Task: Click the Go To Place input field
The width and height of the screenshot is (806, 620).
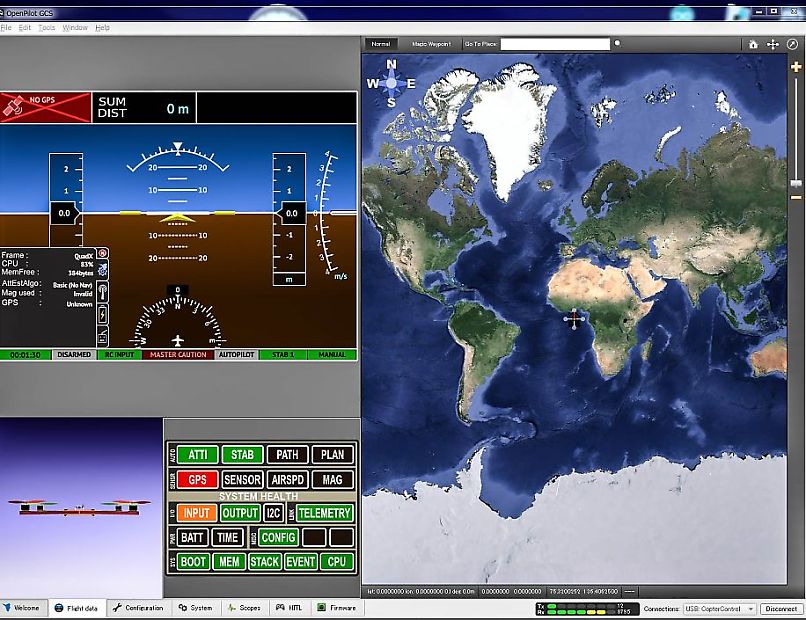Action: click(555, 44)
